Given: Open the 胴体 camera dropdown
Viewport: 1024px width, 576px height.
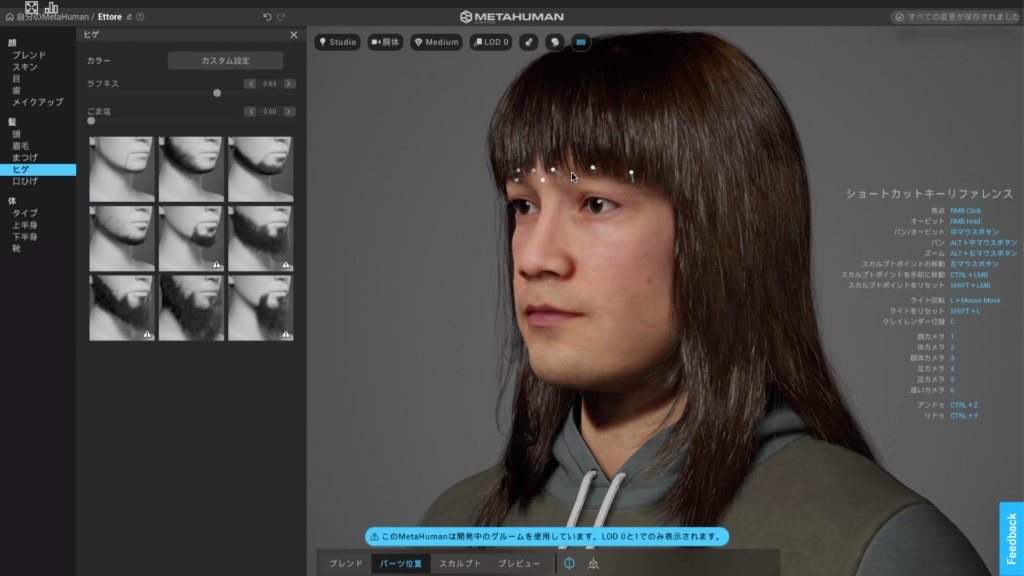Looking at the screenshot, I should tap(385, 42).
